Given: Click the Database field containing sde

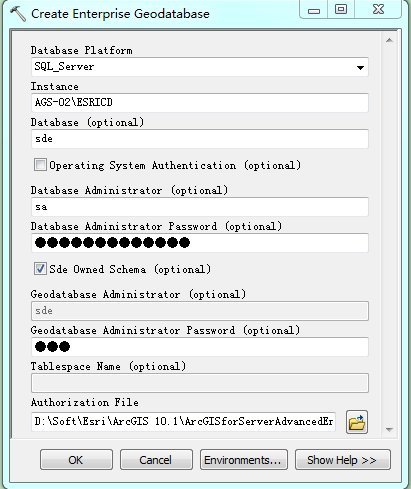Looking at the screenshot, I should (200, 139).
